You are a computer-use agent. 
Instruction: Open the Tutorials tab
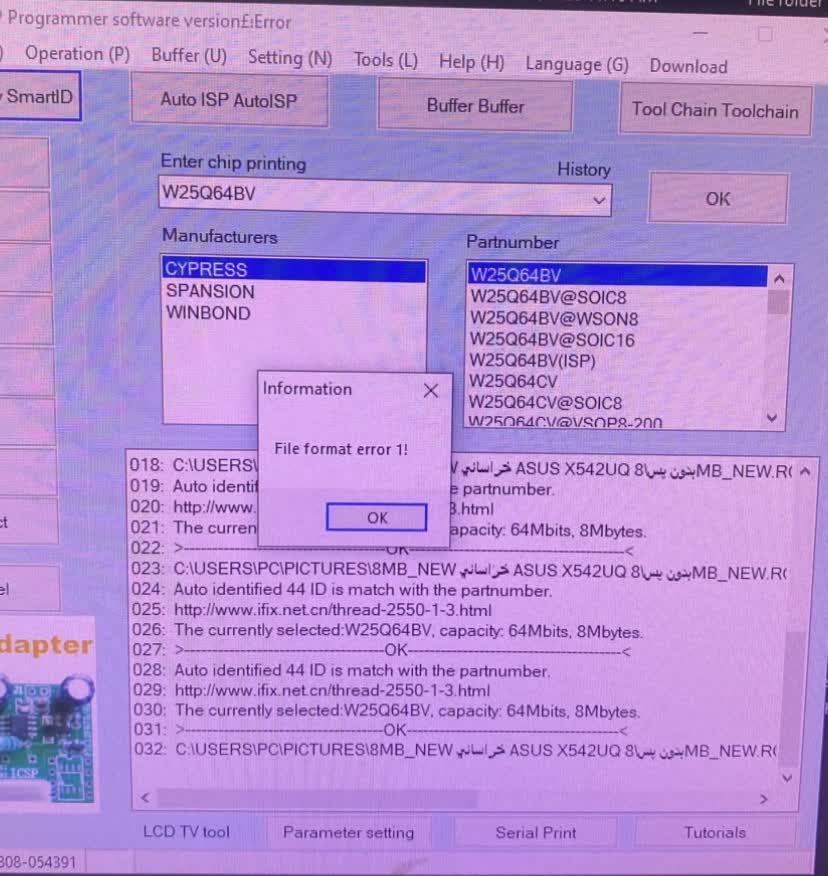(x=715, y=833)
